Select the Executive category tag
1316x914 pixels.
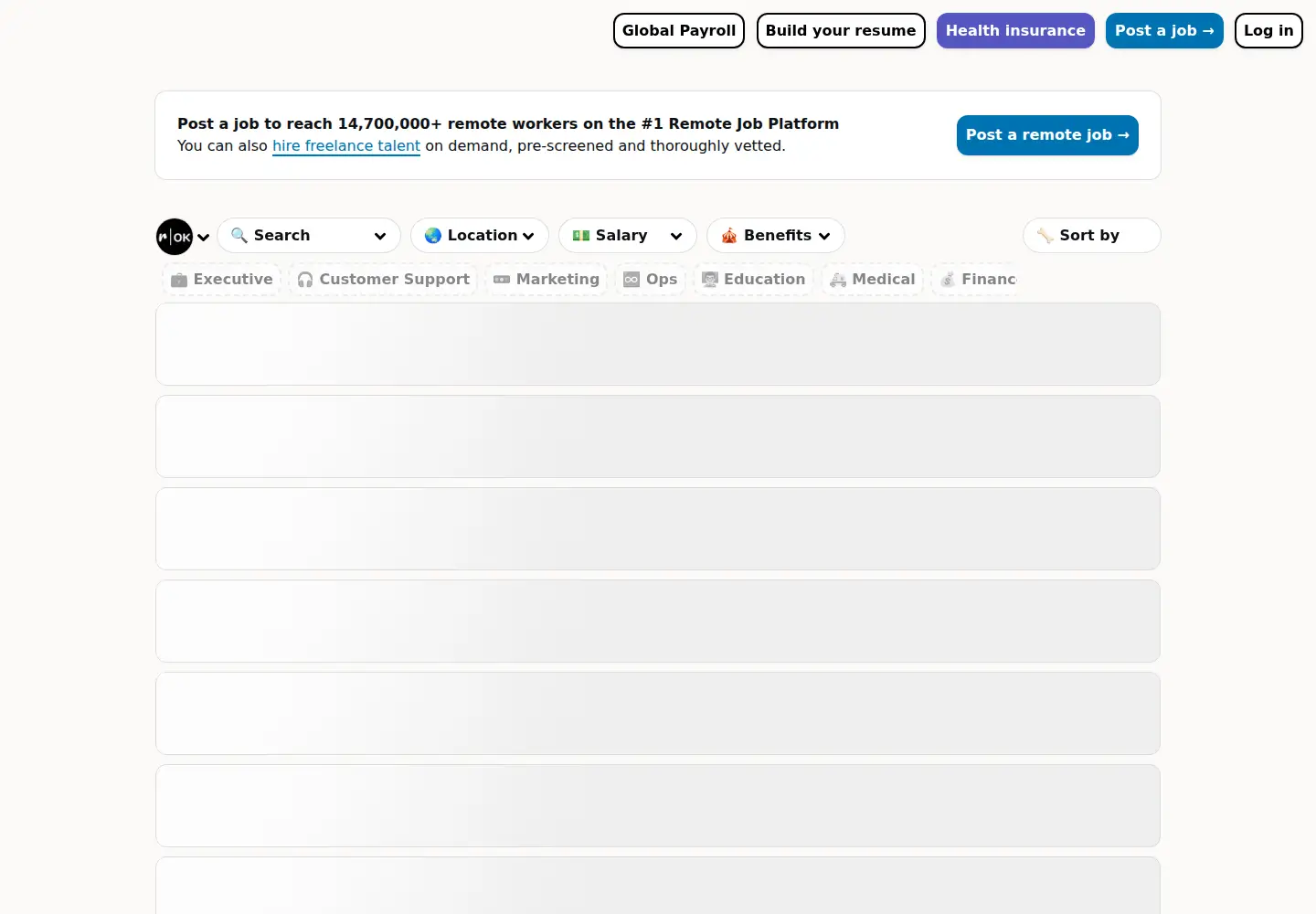(x=222, y=280)
